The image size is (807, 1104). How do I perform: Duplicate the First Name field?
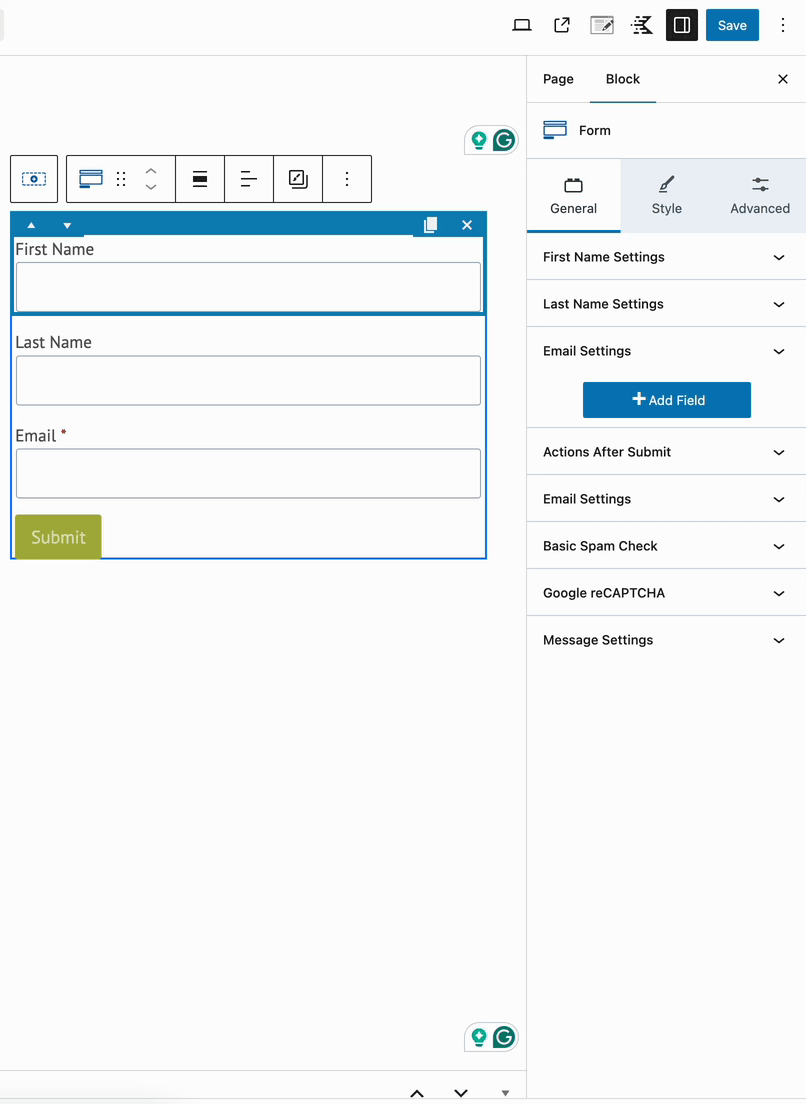pos(431,225)
